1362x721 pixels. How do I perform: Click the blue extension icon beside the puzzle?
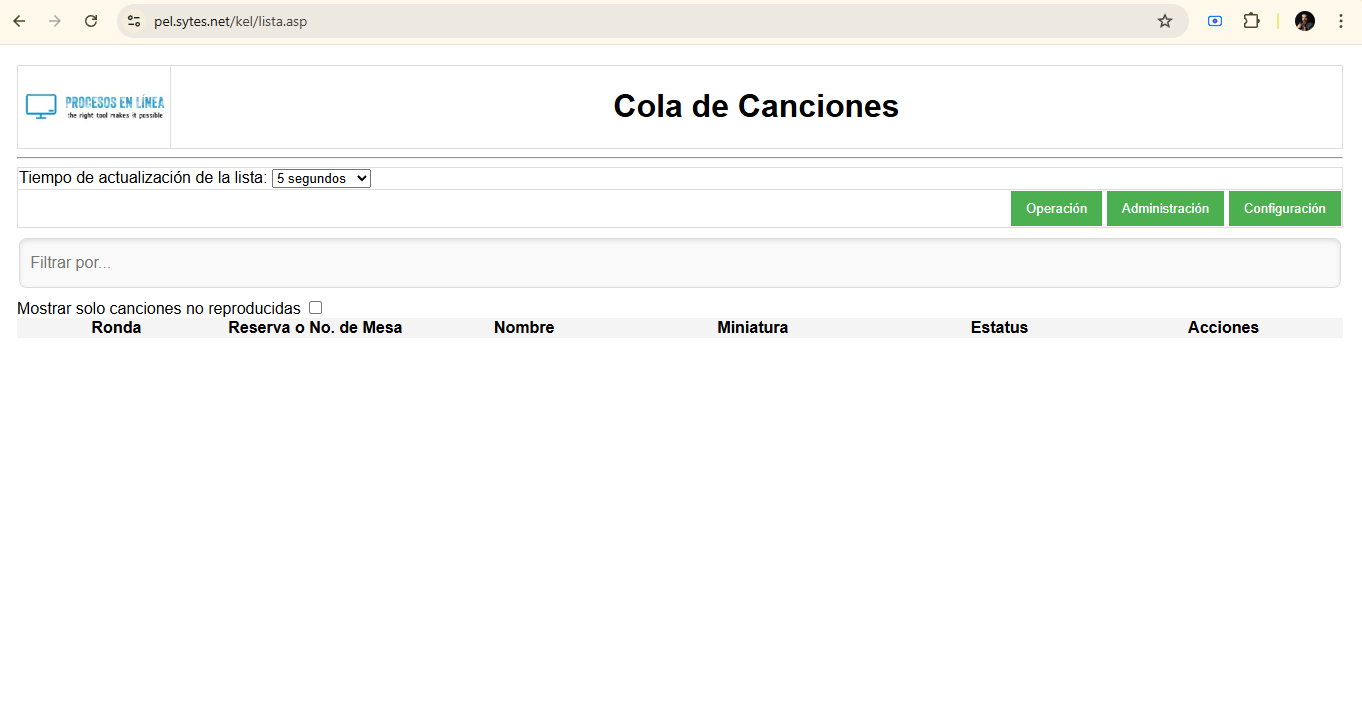[1215, 21]
